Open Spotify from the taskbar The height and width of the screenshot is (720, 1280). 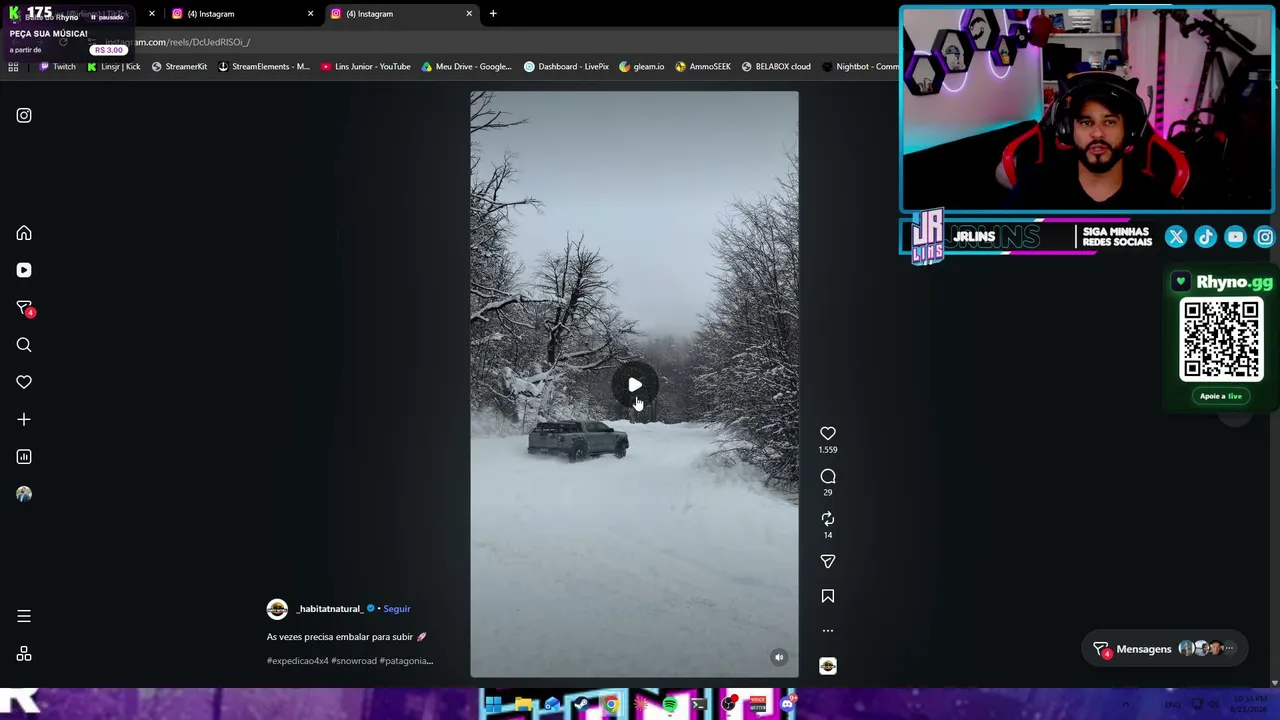[670, 705]
